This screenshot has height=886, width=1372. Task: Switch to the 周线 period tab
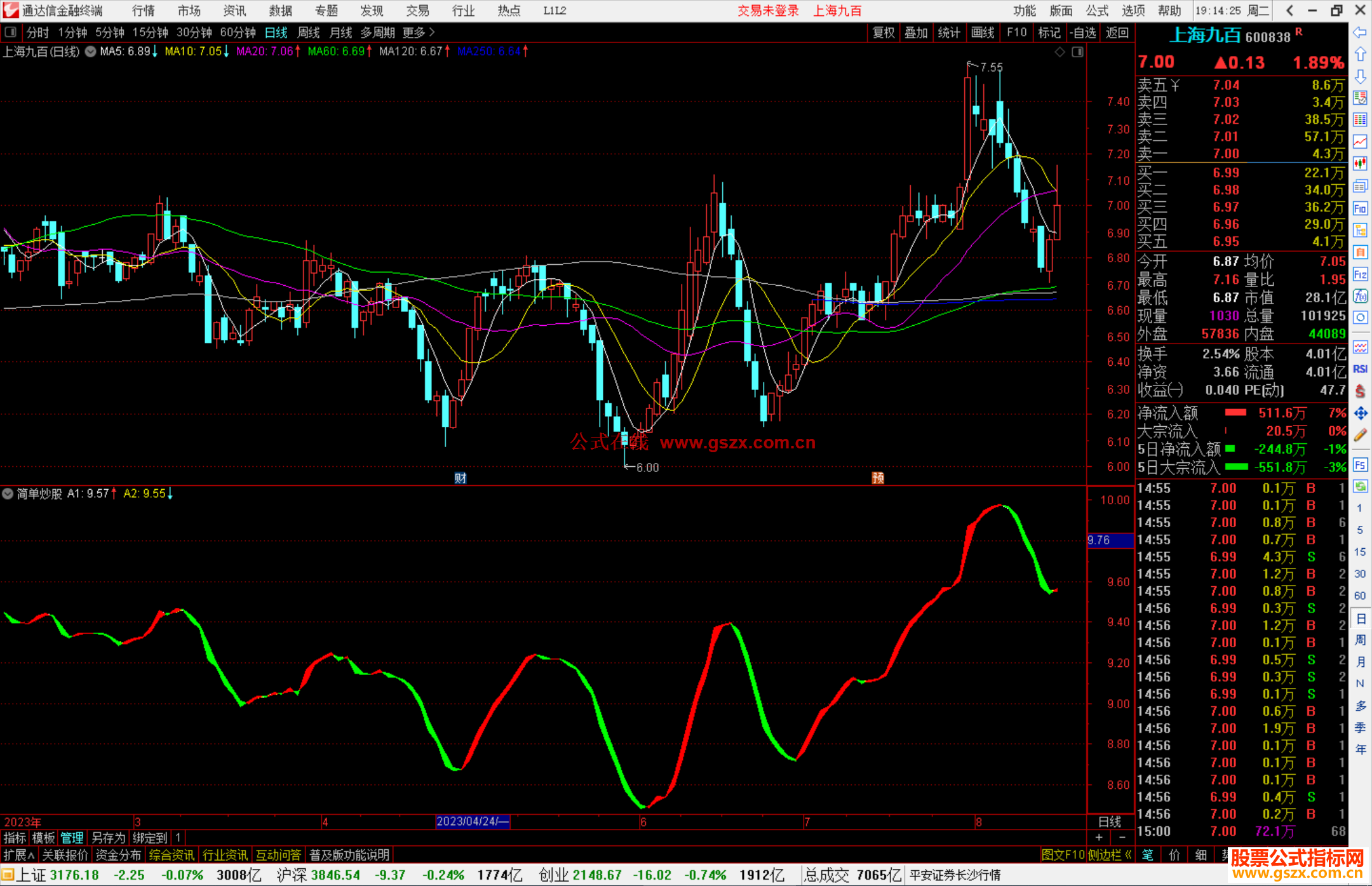(309, 32)
